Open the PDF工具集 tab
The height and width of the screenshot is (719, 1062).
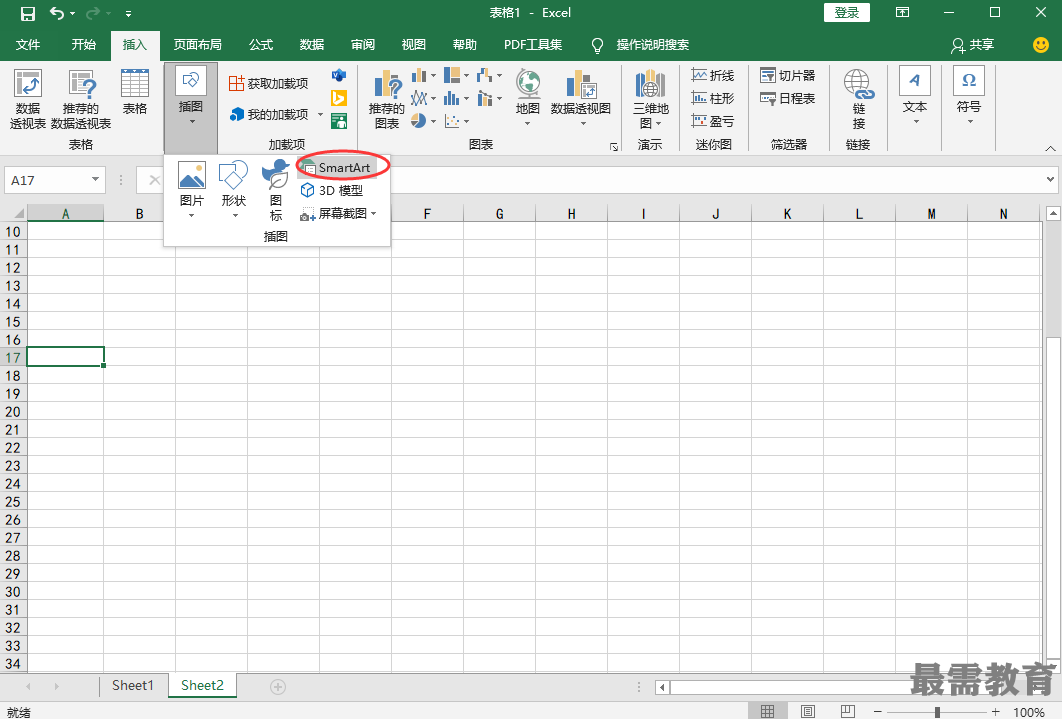(533, 45)
